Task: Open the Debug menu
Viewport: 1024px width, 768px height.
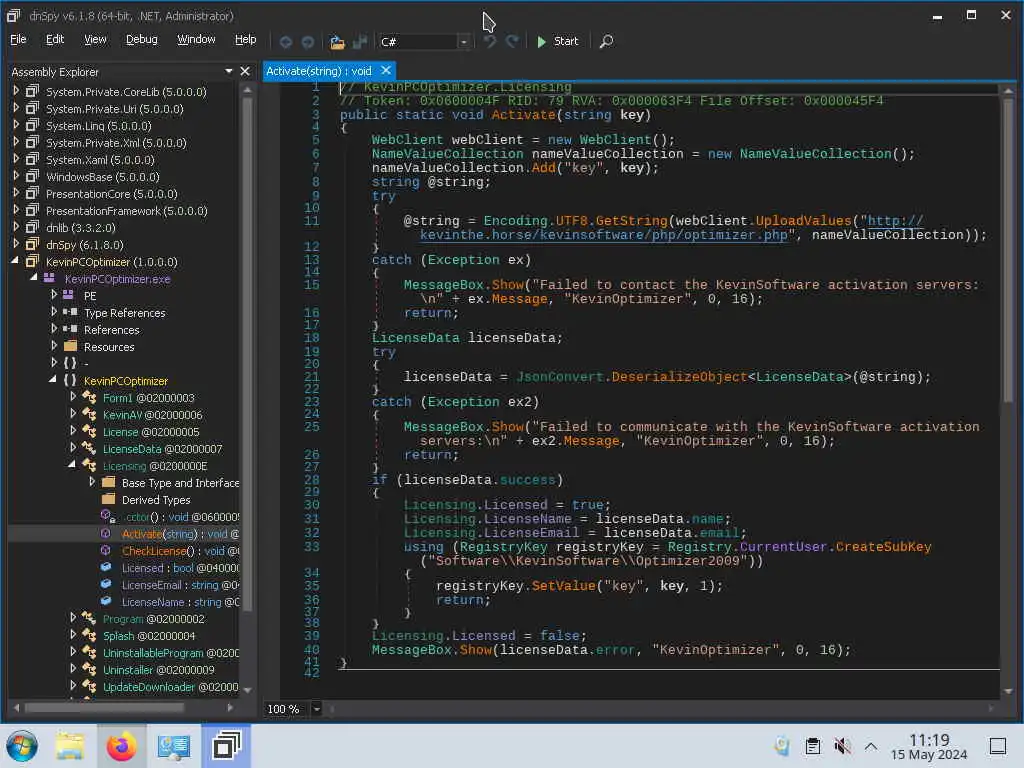Action: click(x=142, y=39)
